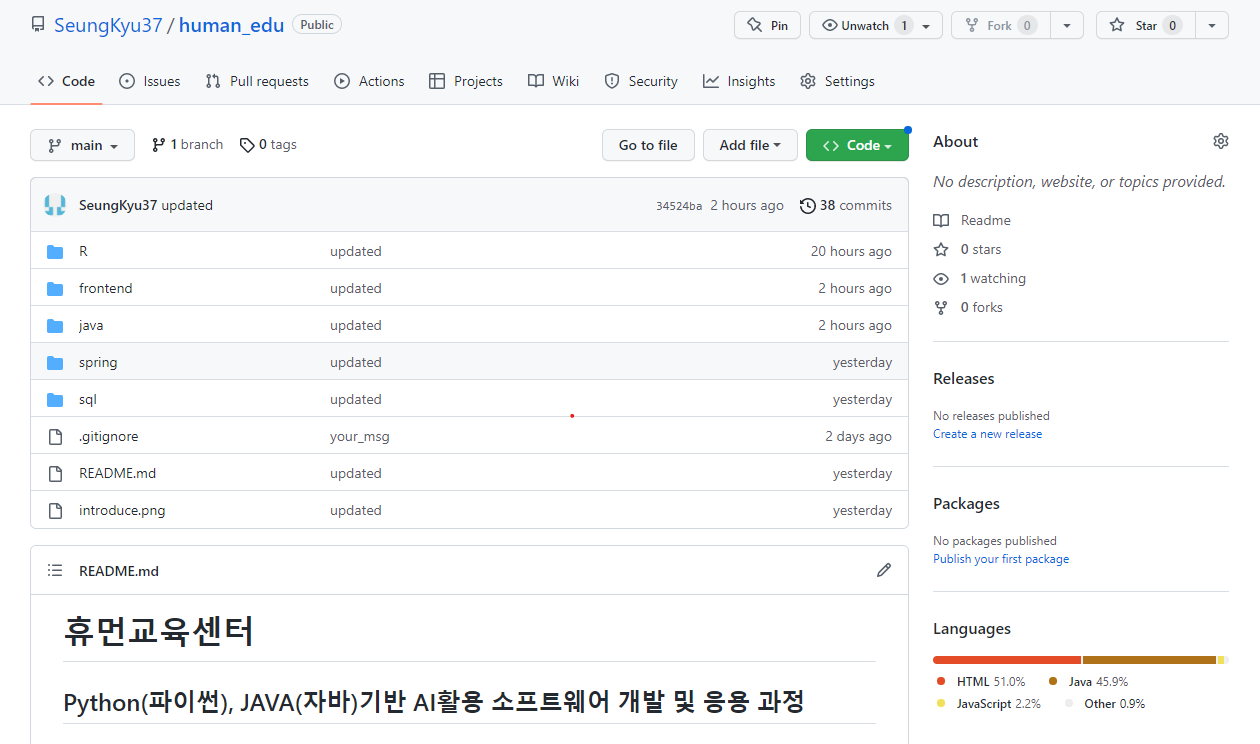Click the eye icon beside 1 watching
The height and width of the screenshot is (744, 1260).
pyautogui.click(x=940, y=278)
